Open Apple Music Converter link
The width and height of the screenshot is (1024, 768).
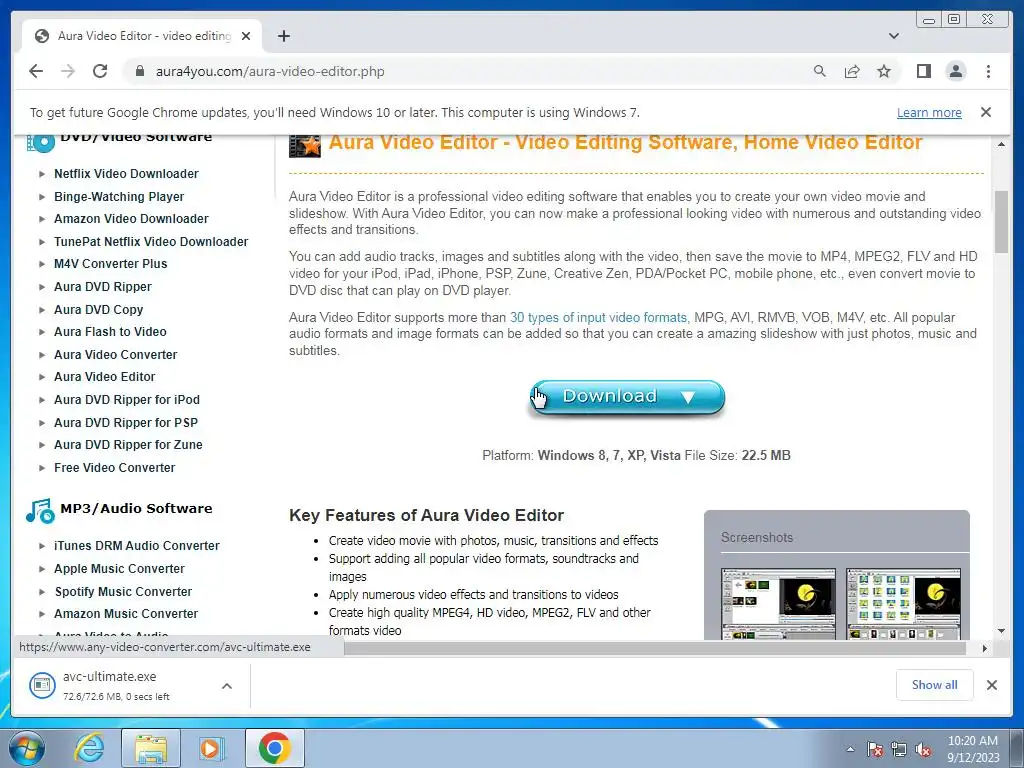120,569
